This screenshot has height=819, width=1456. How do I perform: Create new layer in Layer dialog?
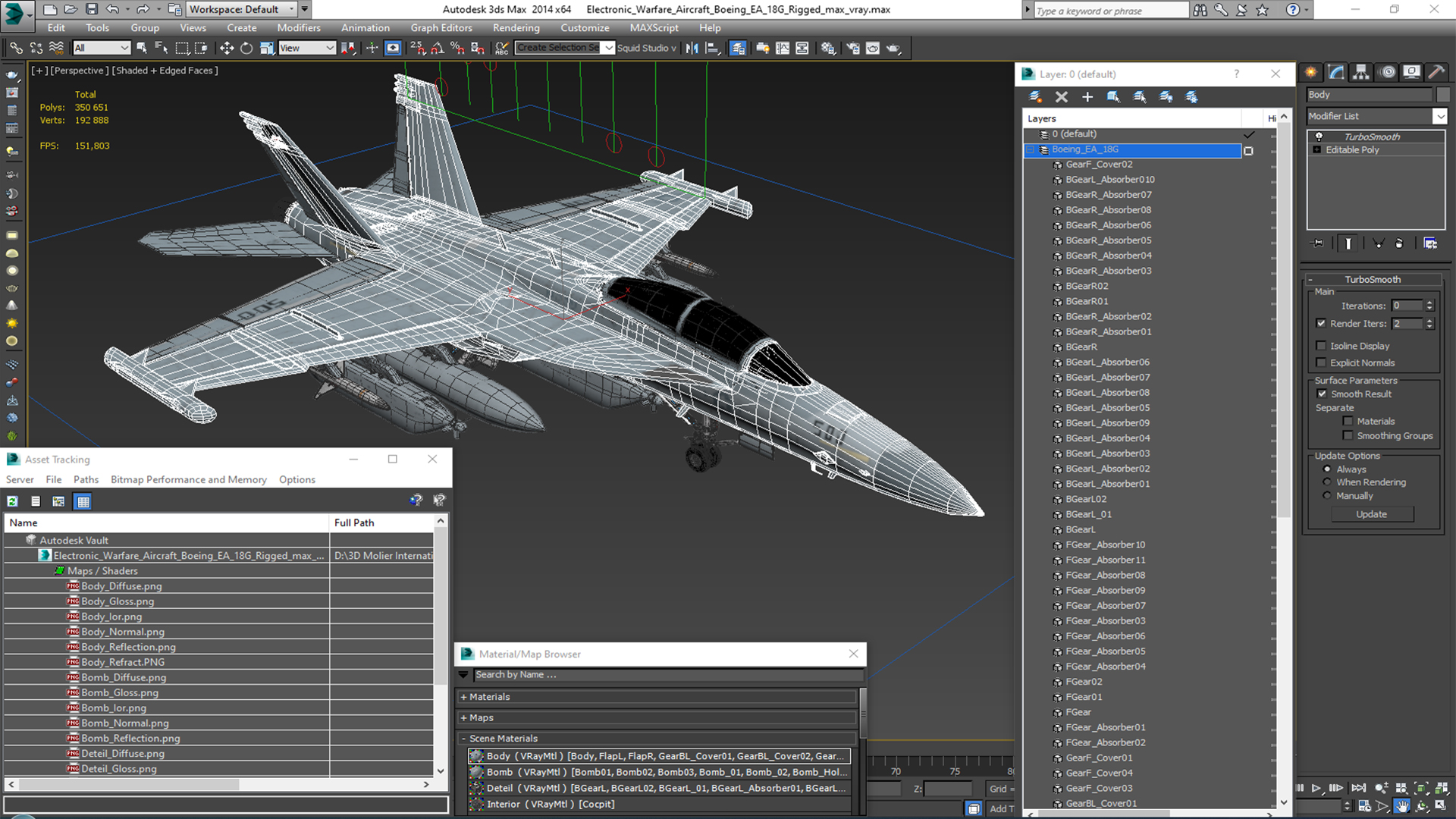pyautogui.click(x=1035, y=96)
